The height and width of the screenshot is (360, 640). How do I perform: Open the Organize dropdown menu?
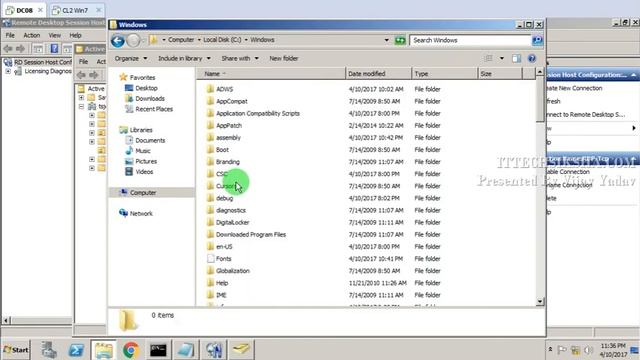point(131,58)
